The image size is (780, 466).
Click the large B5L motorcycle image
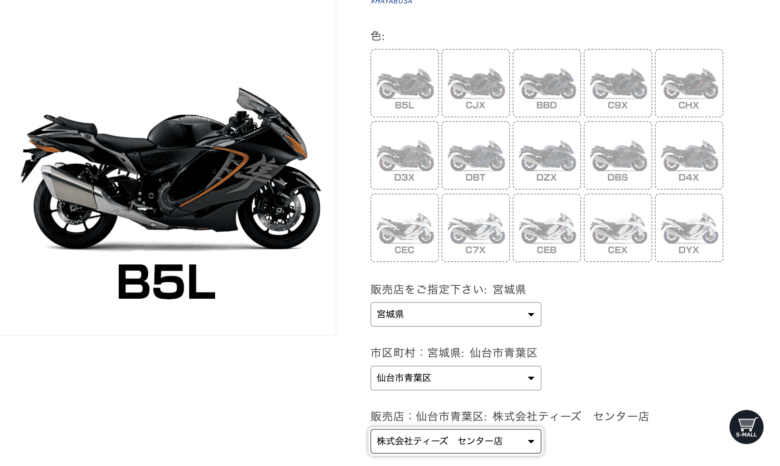168,169
